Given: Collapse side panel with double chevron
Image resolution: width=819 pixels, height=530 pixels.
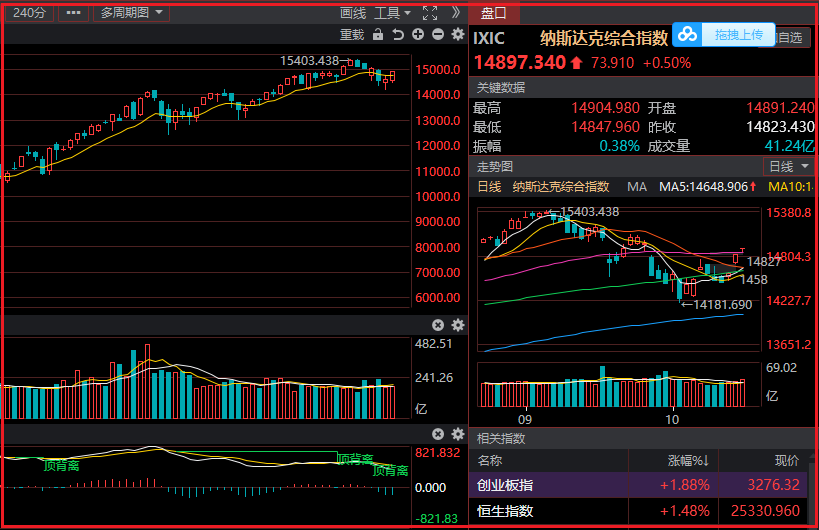Looking at the screenshot, I should [x=455, y=13].
